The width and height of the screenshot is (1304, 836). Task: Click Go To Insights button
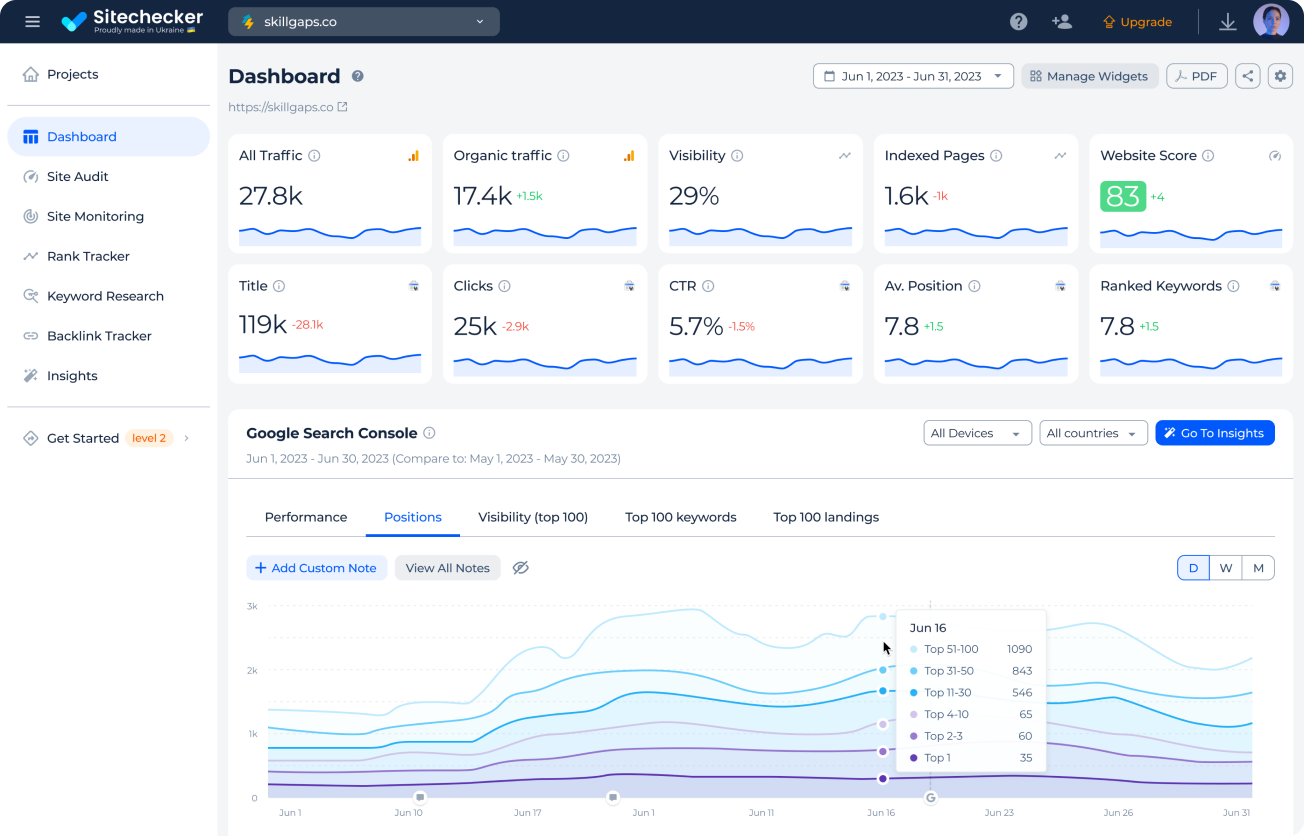1215,433
